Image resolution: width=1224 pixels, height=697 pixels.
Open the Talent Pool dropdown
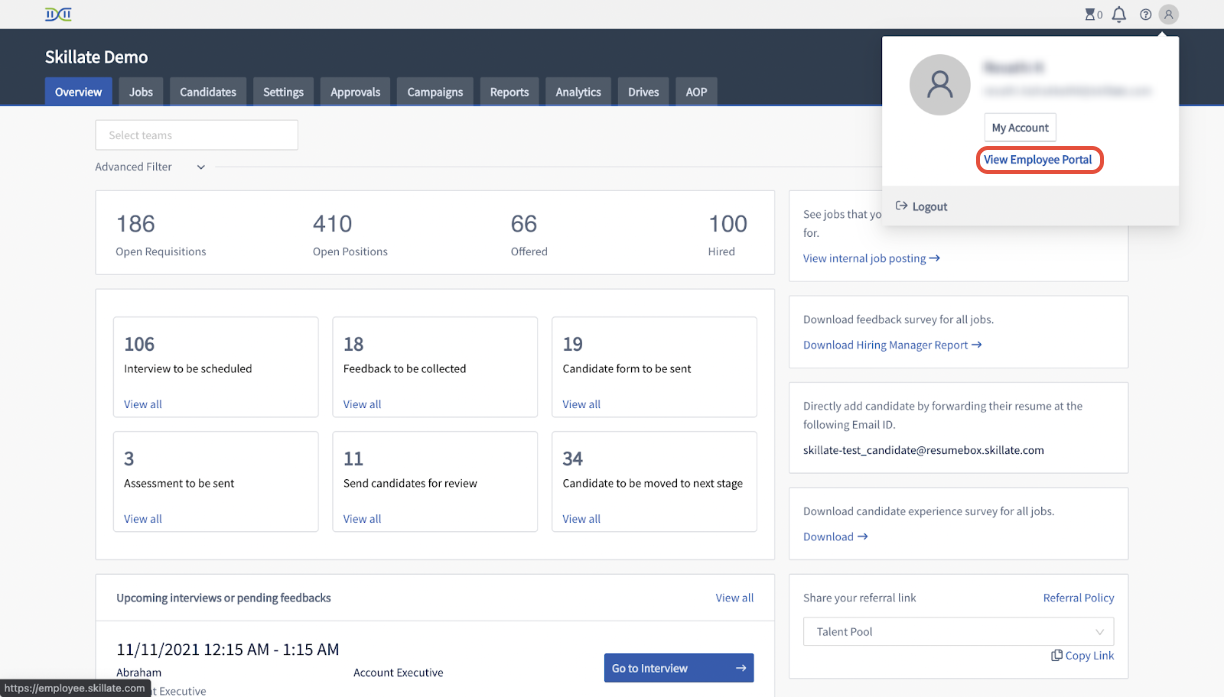[x=958, y=632]
